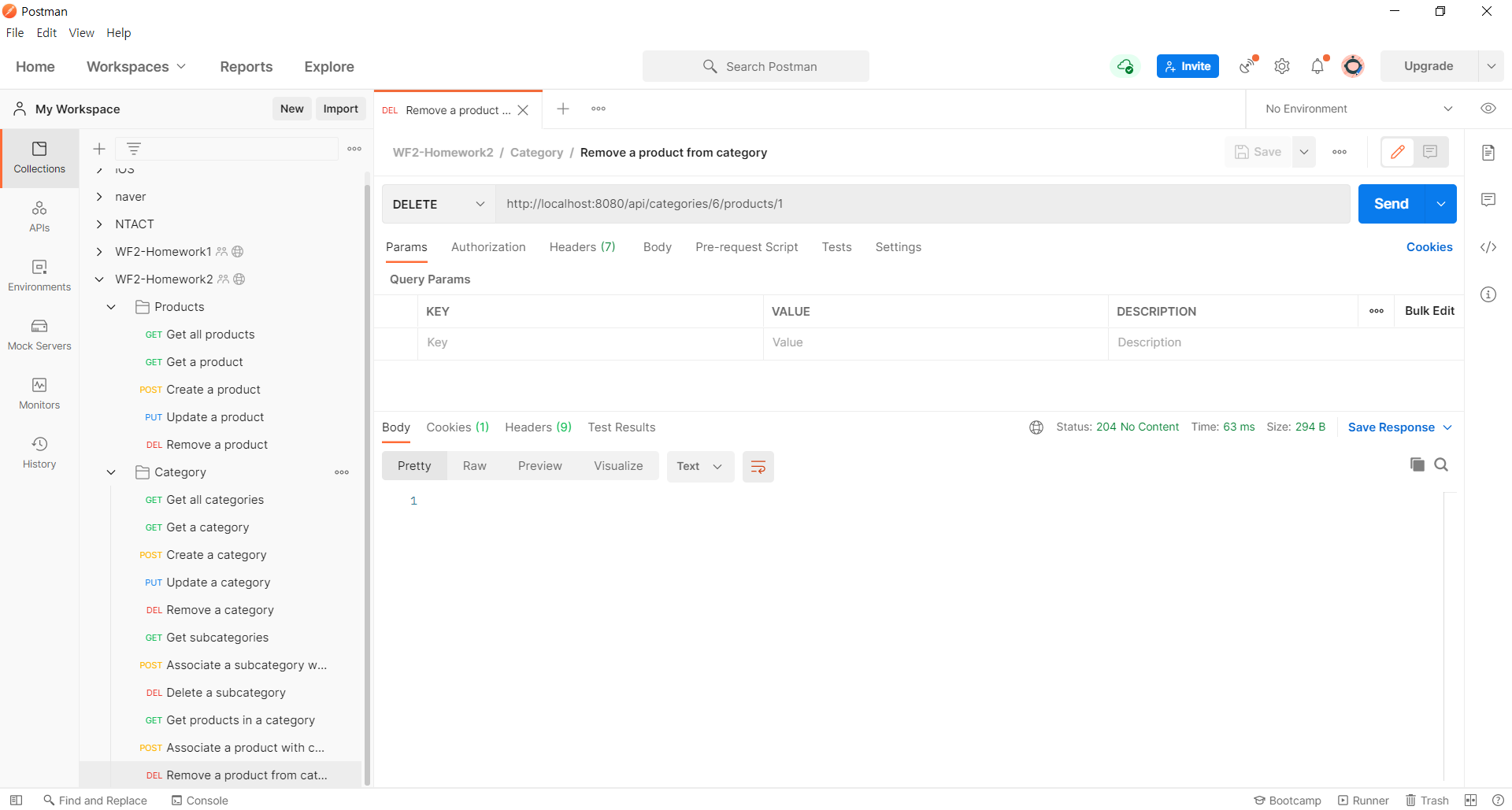Open tab options ellipsis next to plus
The height and width of the screenshot is (810, 1512).
pyautogui.click(x=598, y=109)
